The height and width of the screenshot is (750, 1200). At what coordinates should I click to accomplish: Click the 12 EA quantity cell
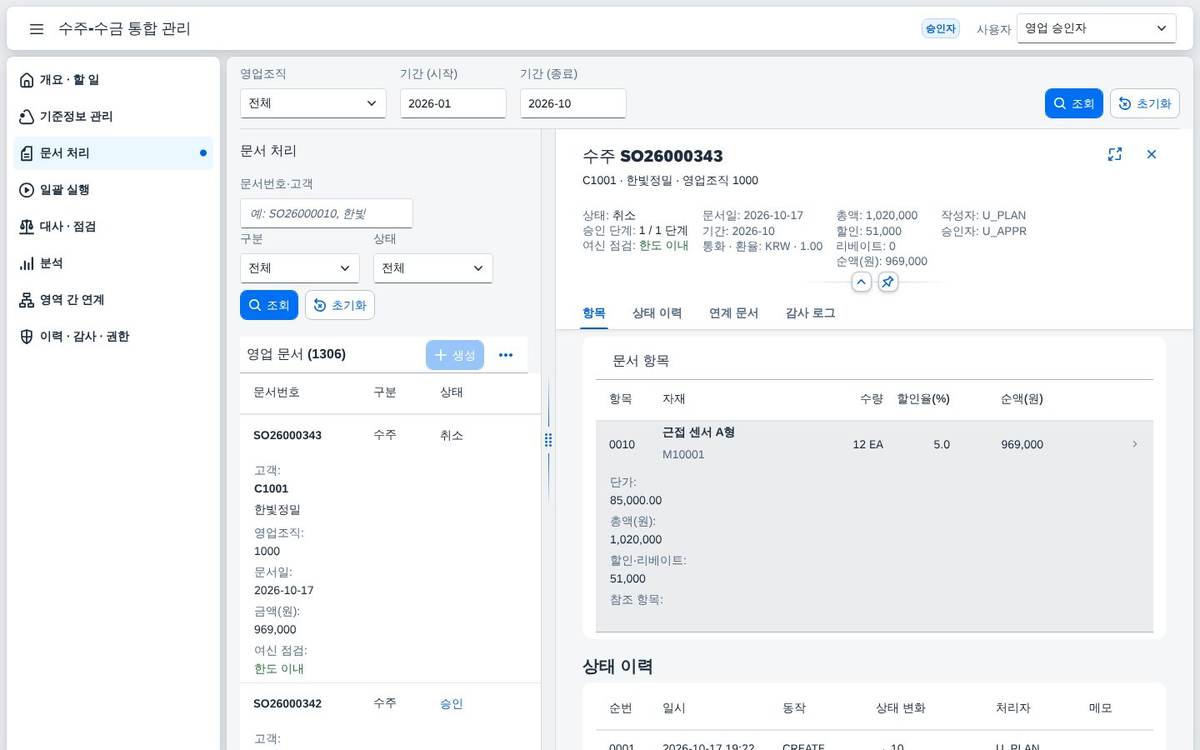(x=868, y=445)
